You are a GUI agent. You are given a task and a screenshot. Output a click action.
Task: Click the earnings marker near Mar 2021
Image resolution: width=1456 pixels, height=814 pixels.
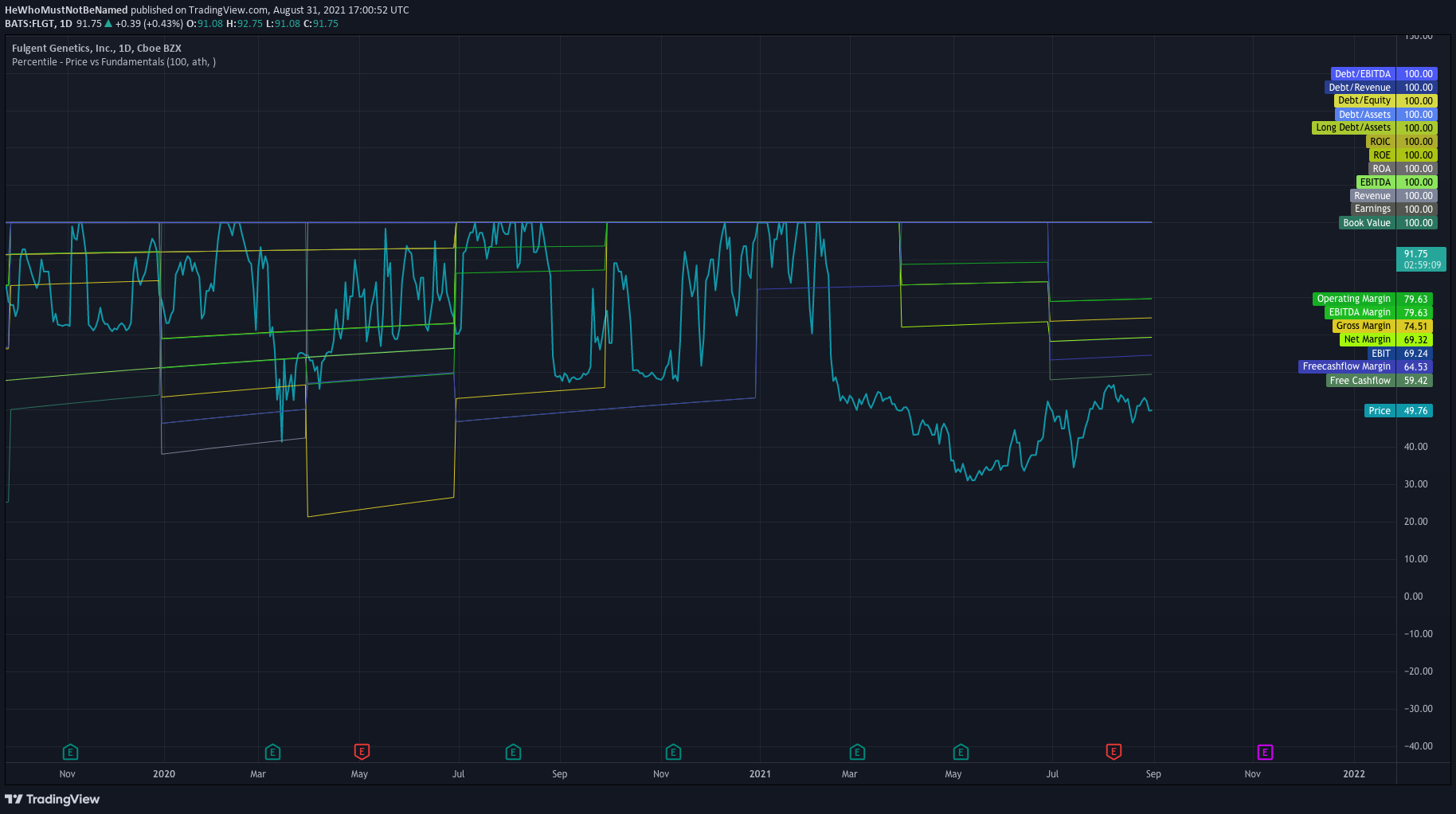(857, 752)
